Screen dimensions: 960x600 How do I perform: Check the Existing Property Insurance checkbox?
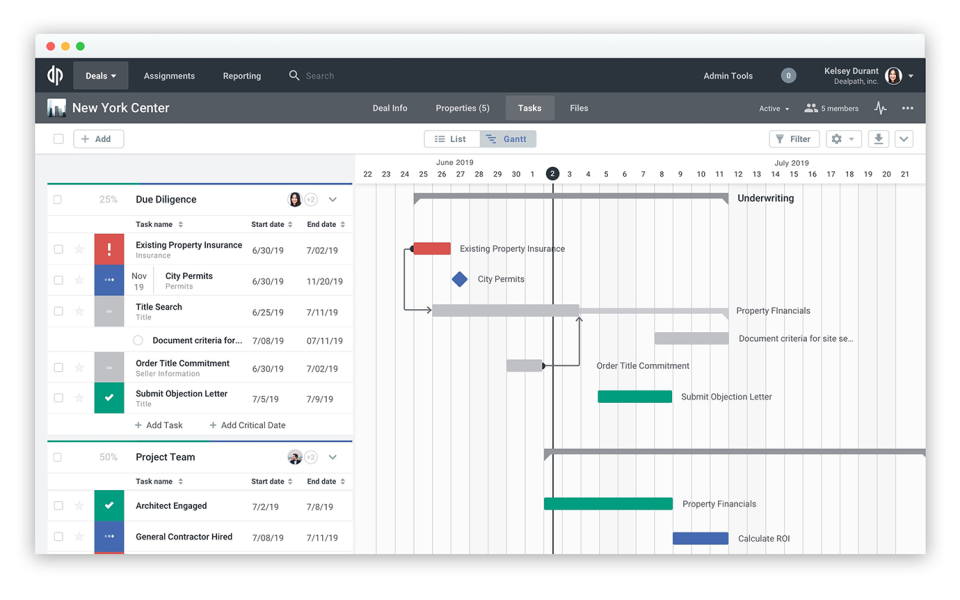click(58, 249)
